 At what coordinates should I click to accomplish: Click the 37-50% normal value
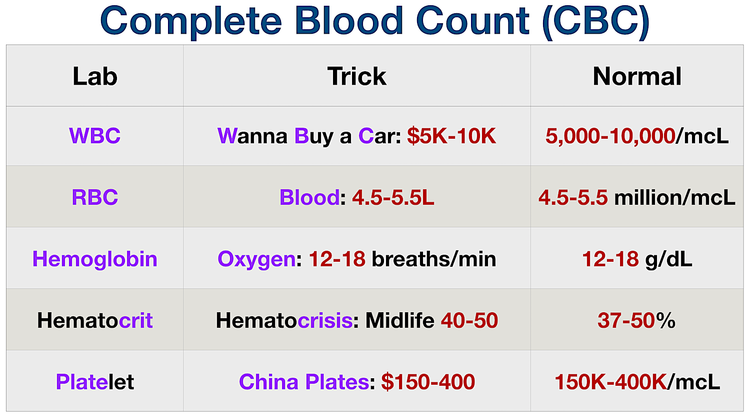[x=637, y=320]
